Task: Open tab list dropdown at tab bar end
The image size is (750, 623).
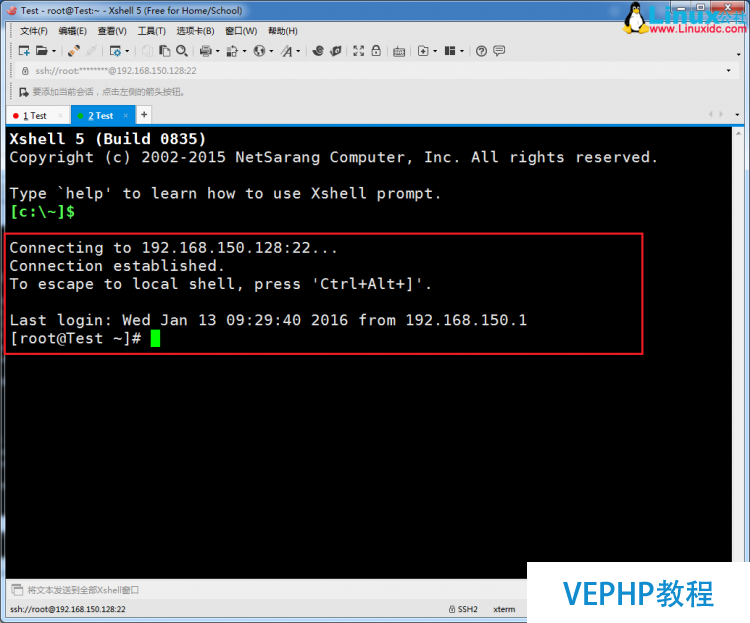Action: click(737, 115)
